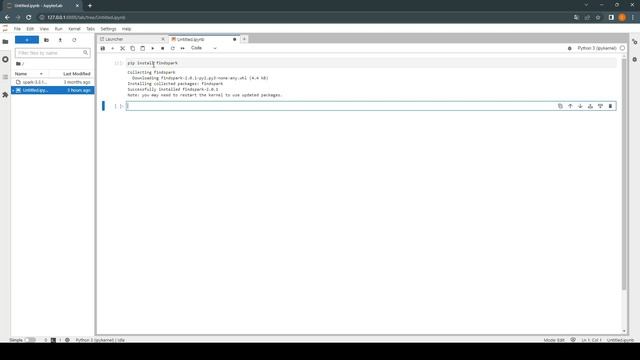Viewport: 640px width, 360px height.
Task: Run the selected cell with play icon
Action: pyautogui.click(x=153, y=48)
